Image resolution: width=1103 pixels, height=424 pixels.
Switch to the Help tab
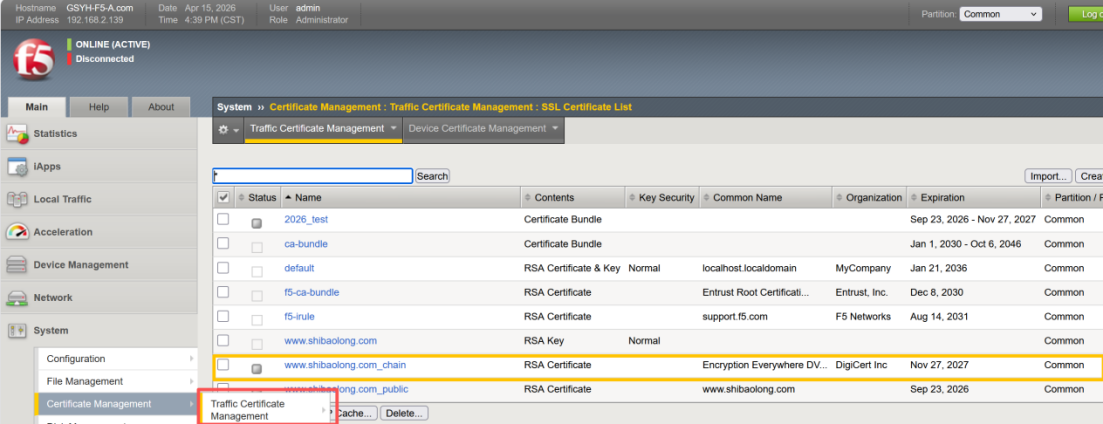99,107
